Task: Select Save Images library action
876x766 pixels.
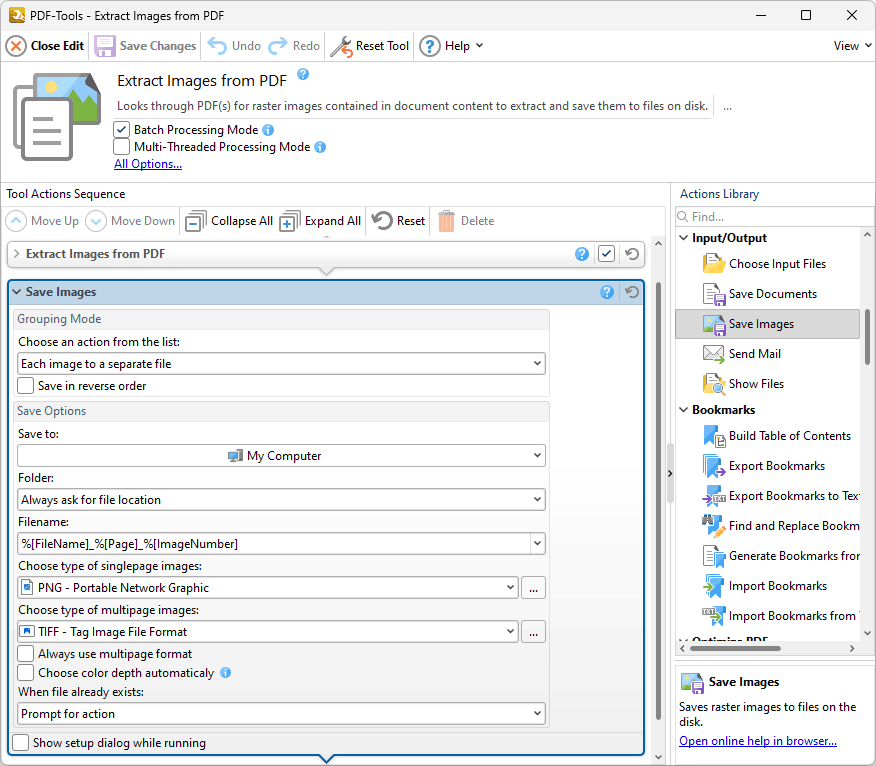Action: 767,324
